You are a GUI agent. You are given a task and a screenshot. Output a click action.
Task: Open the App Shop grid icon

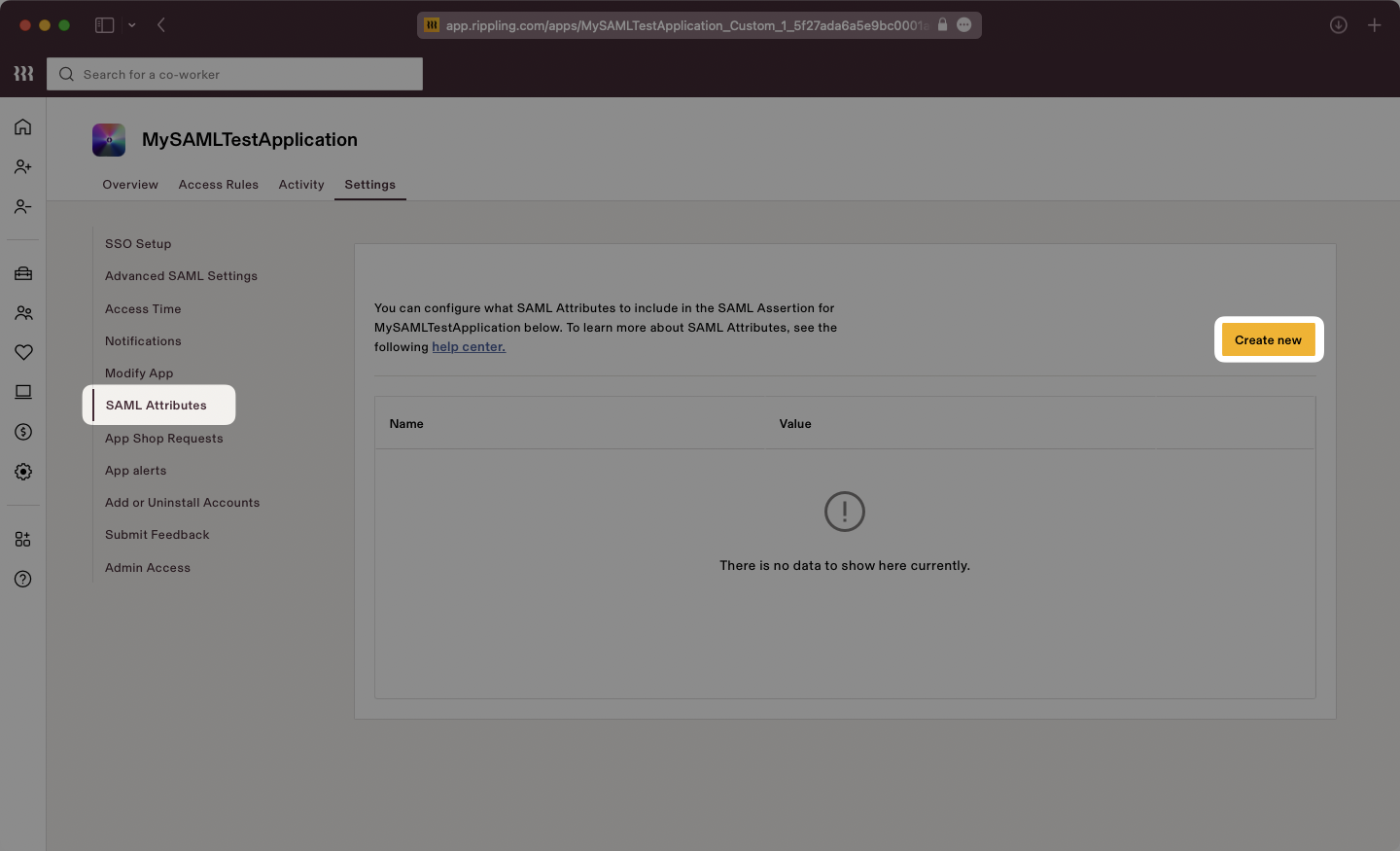22,539
